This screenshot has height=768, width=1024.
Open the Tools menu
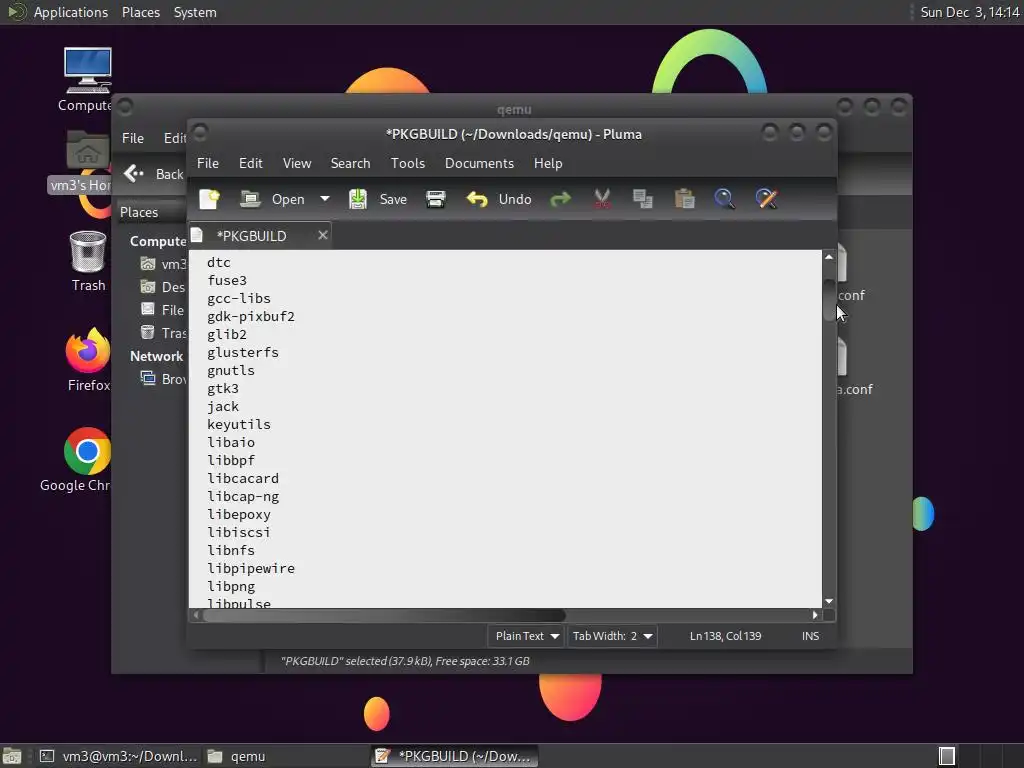pyautogui.click(x=408, y=163)
